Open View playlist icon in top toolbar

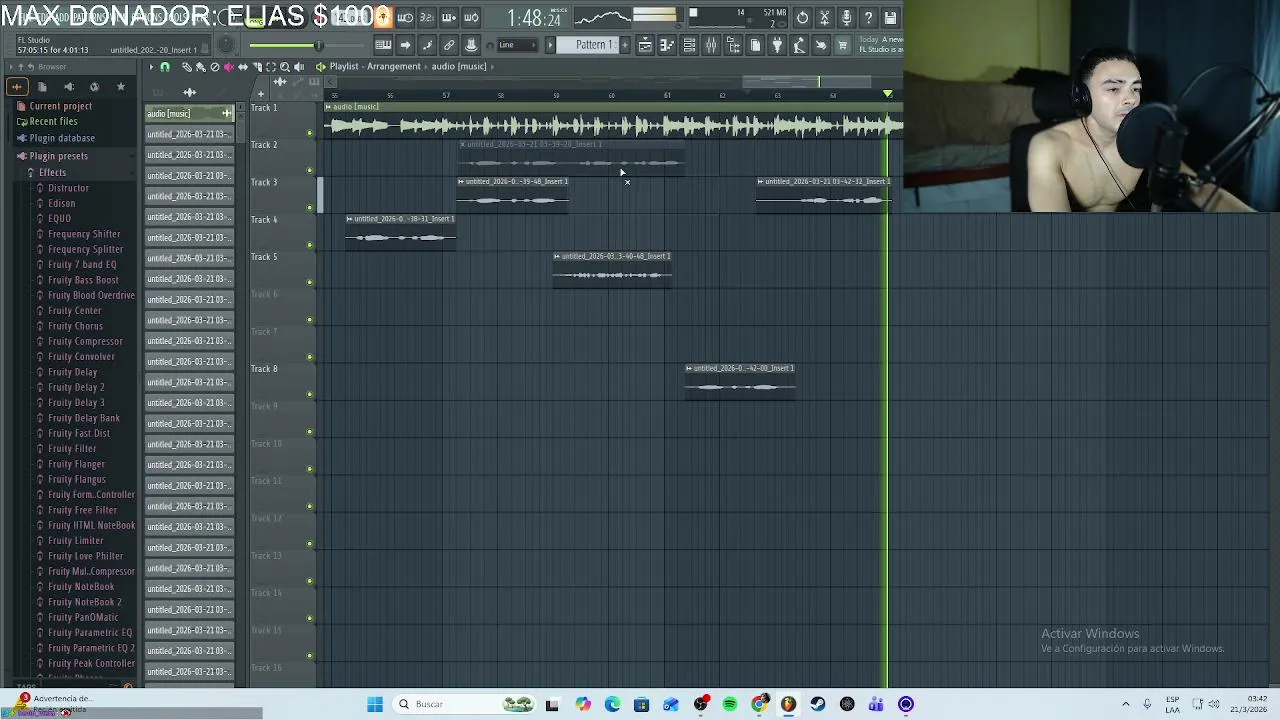(645, 45)
